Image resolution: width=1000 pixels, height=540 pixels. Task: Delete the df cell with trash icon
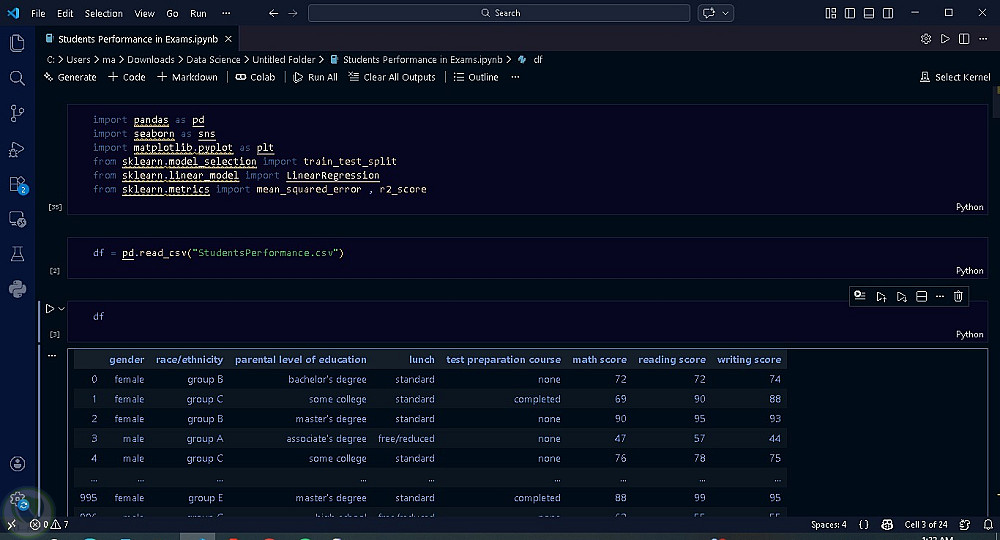(958, 296)
